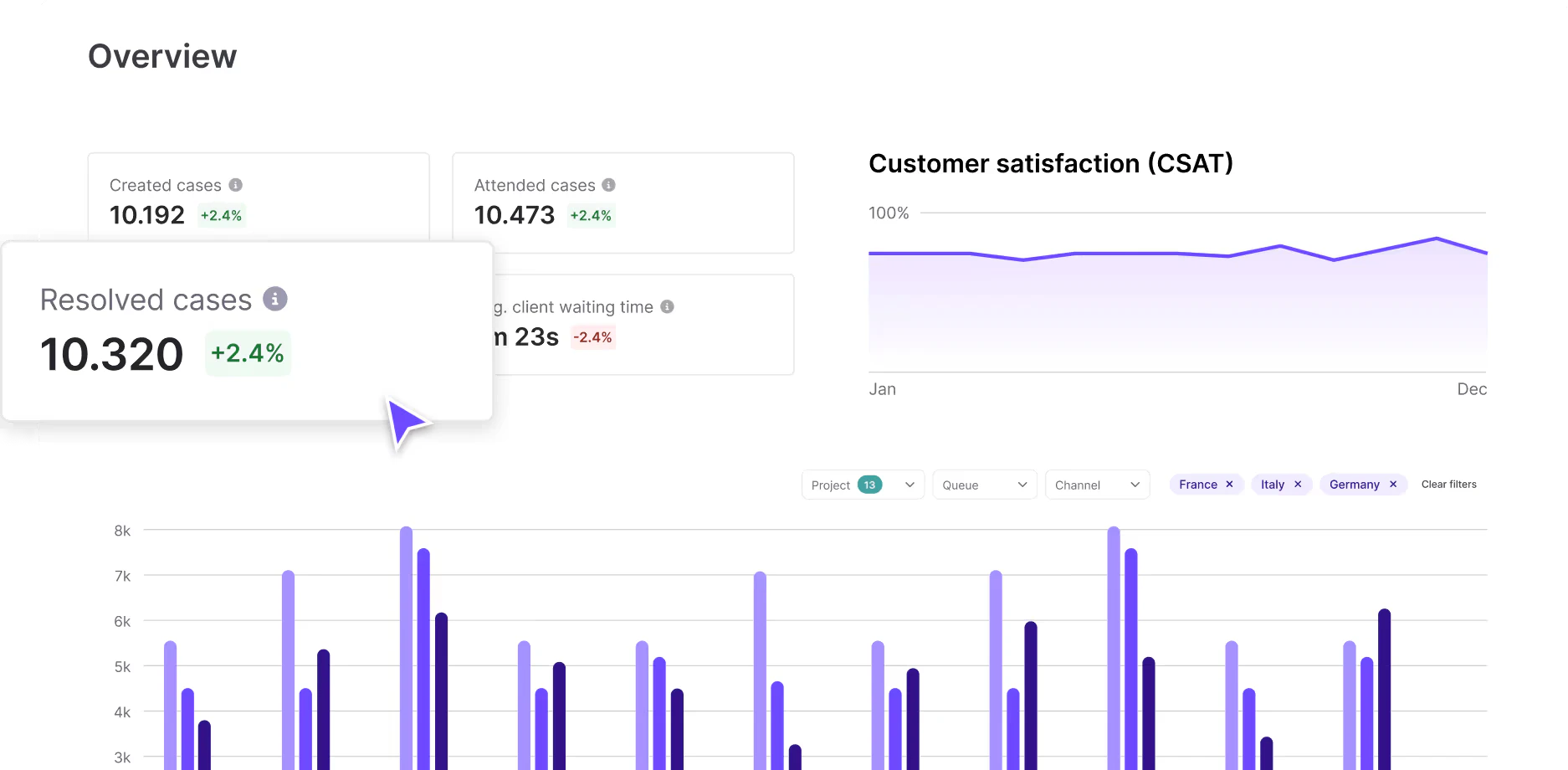Click the info icon on client waiting time card
This screenshot has width=1568, height=770.
667,307
